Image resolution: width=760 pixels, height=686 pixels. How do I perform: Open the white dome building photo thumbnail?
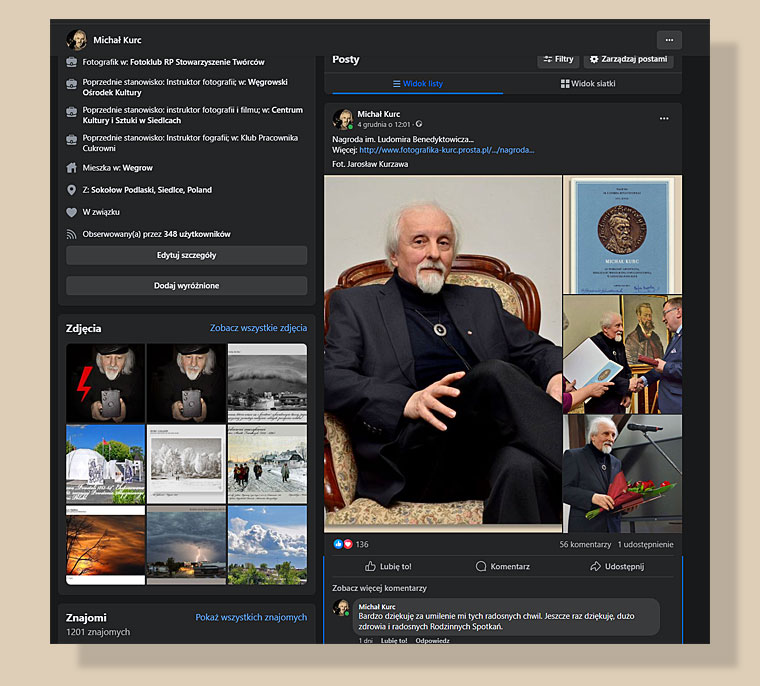pos(105,464)
